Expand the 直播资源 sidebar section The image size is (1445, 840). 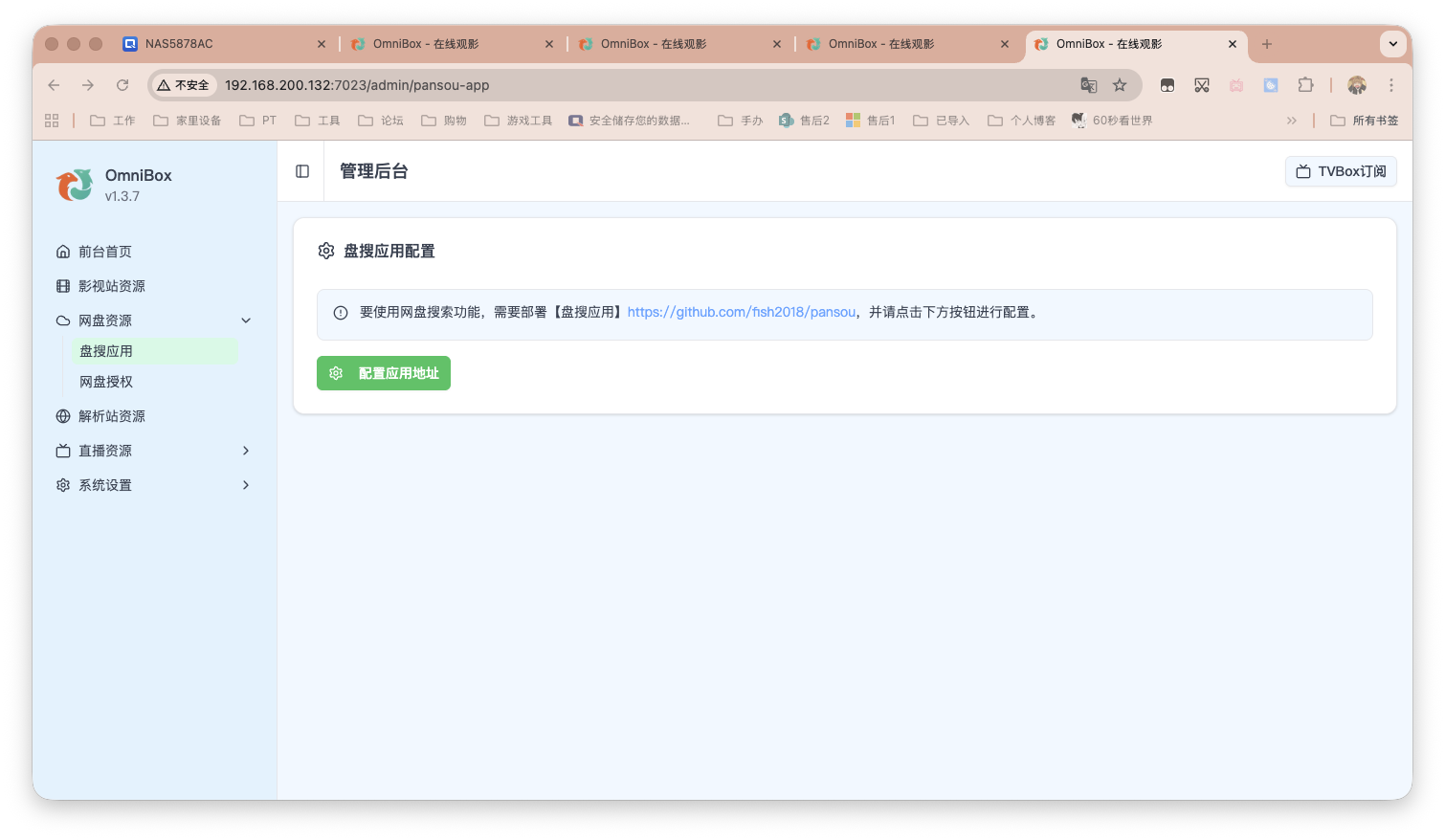[x=246, y=450]
